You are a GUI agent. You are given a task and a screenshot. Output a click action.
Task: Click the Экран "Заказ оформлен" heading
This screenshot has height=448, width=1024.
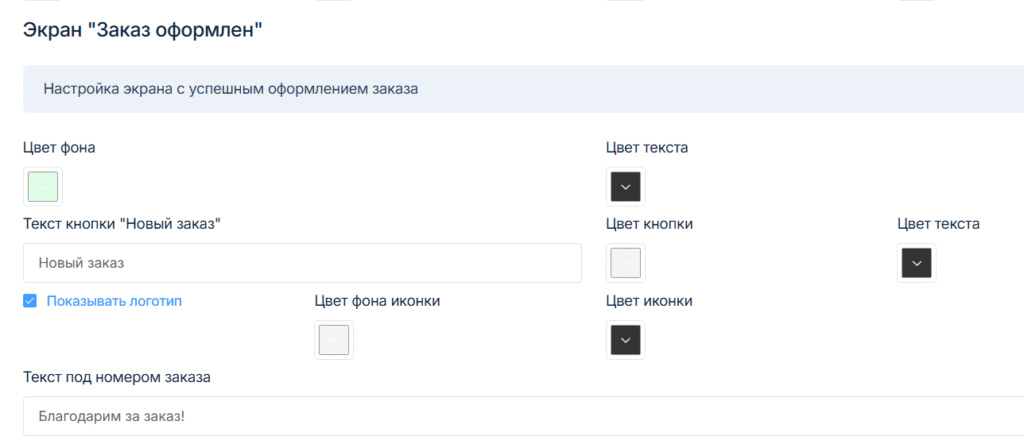[x=142, y=30]
